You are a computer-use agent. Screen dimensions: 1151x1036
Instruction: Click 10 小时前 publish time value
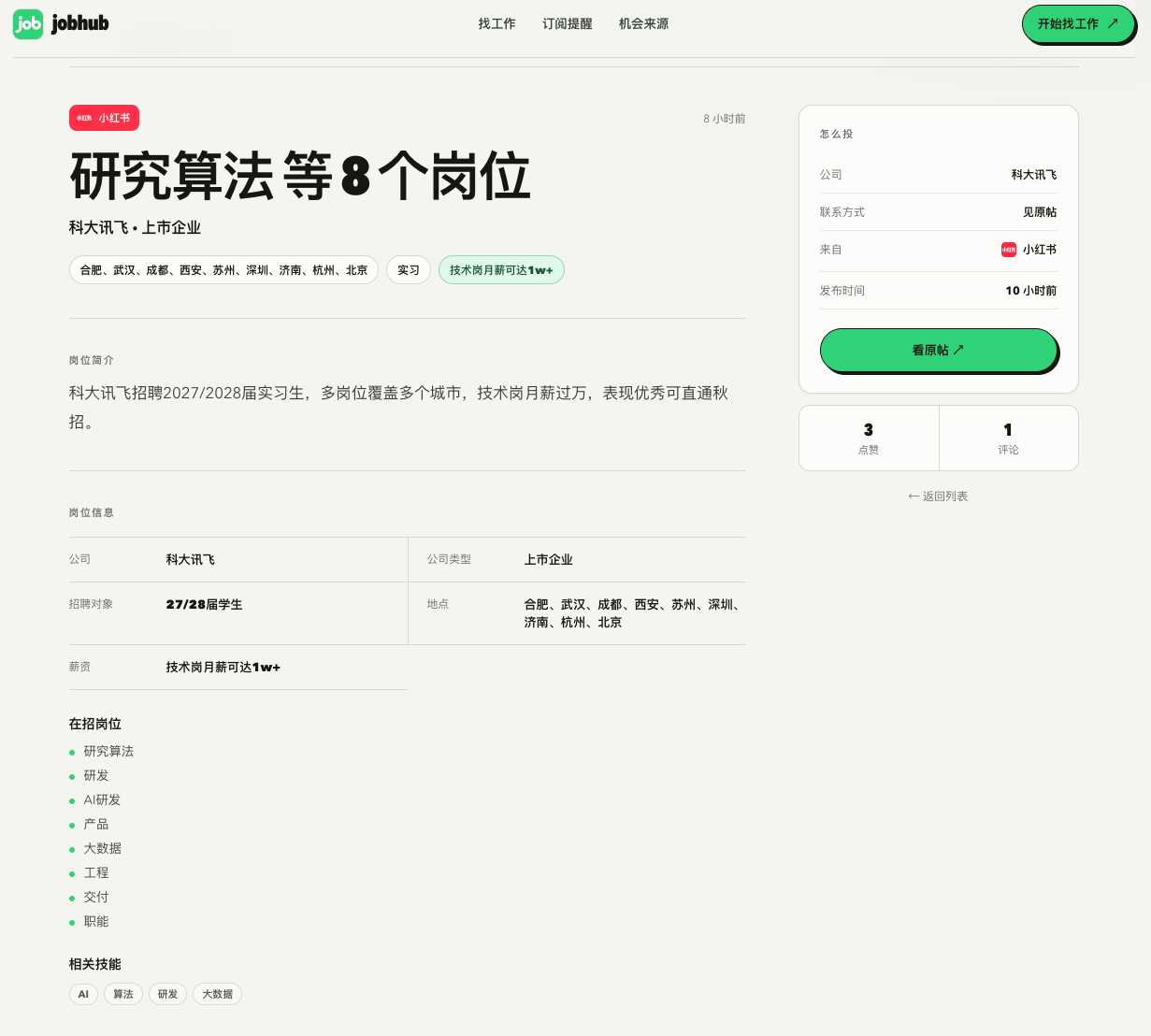(x=1031, y=291)
